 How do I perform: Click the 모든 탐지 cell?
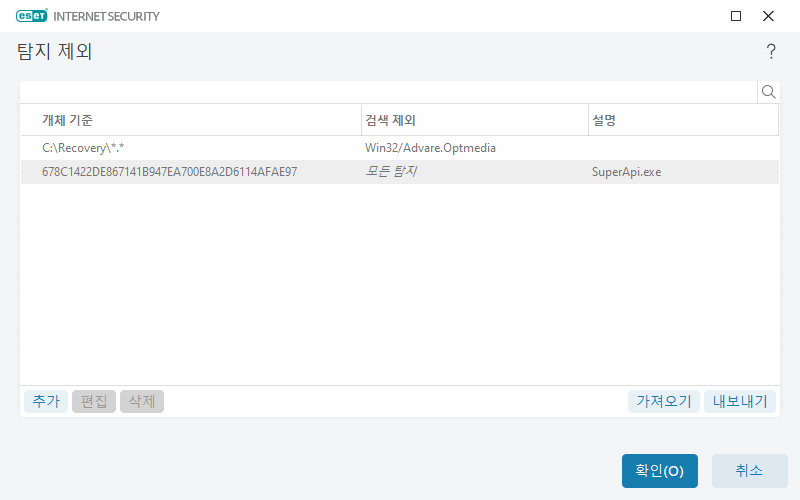(391, 171)
